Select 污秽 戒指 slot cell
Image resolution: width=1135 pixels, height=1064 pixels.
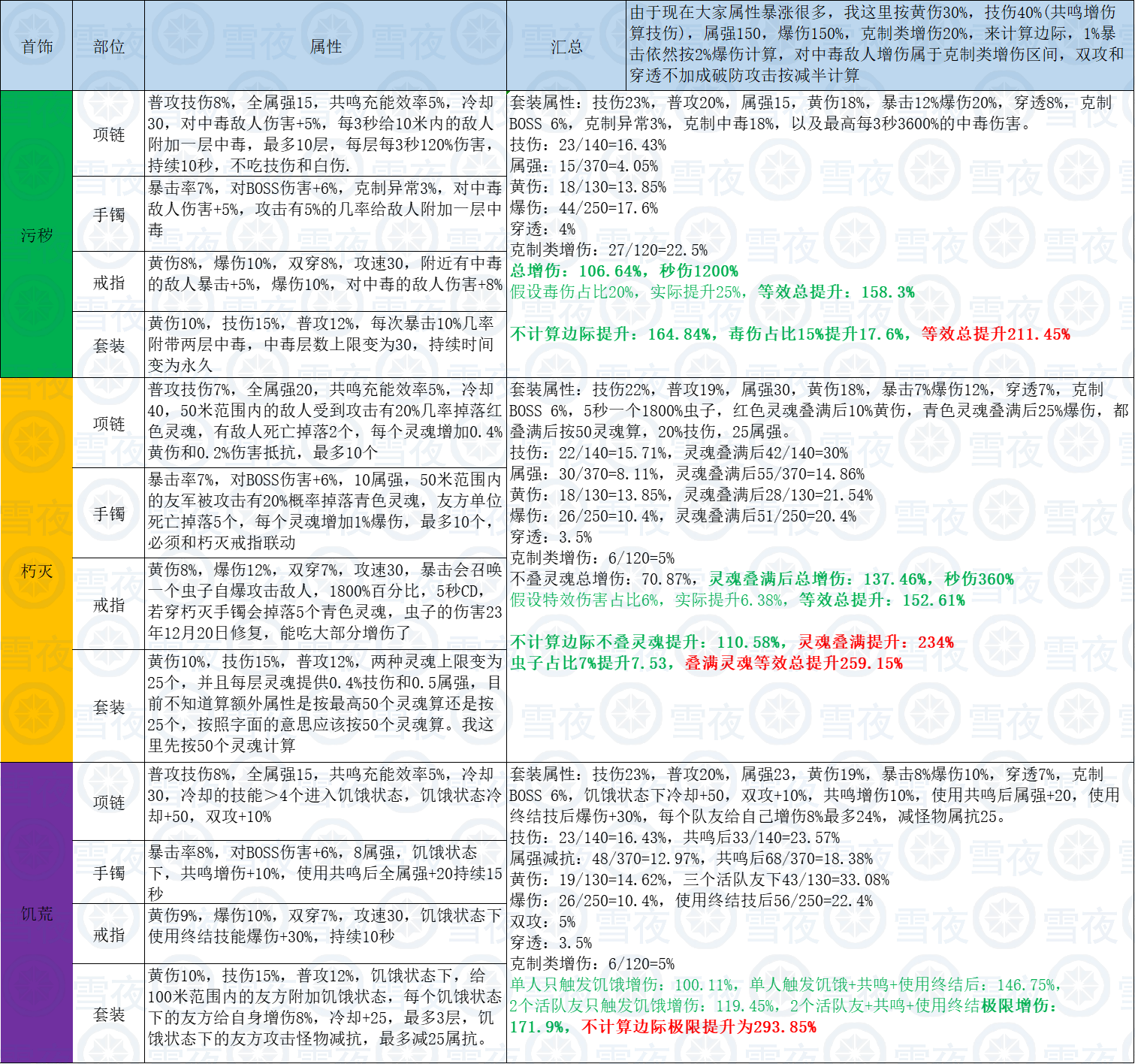108,283
